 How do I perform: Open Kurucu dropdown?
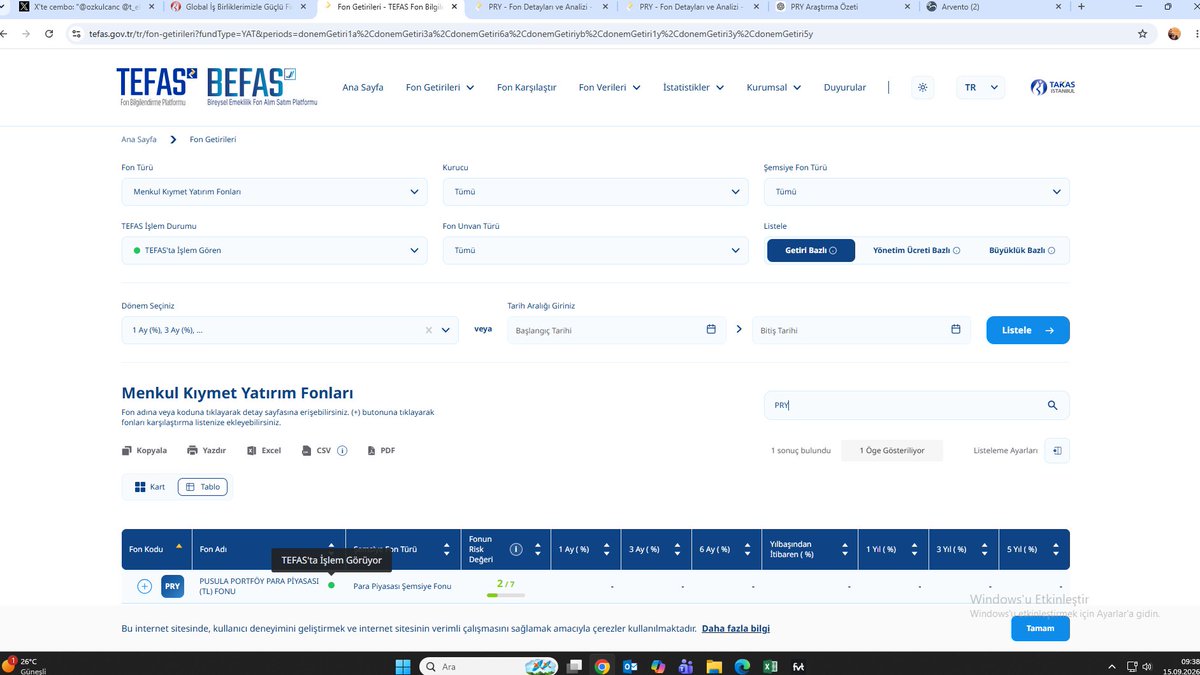coord(595,191)
